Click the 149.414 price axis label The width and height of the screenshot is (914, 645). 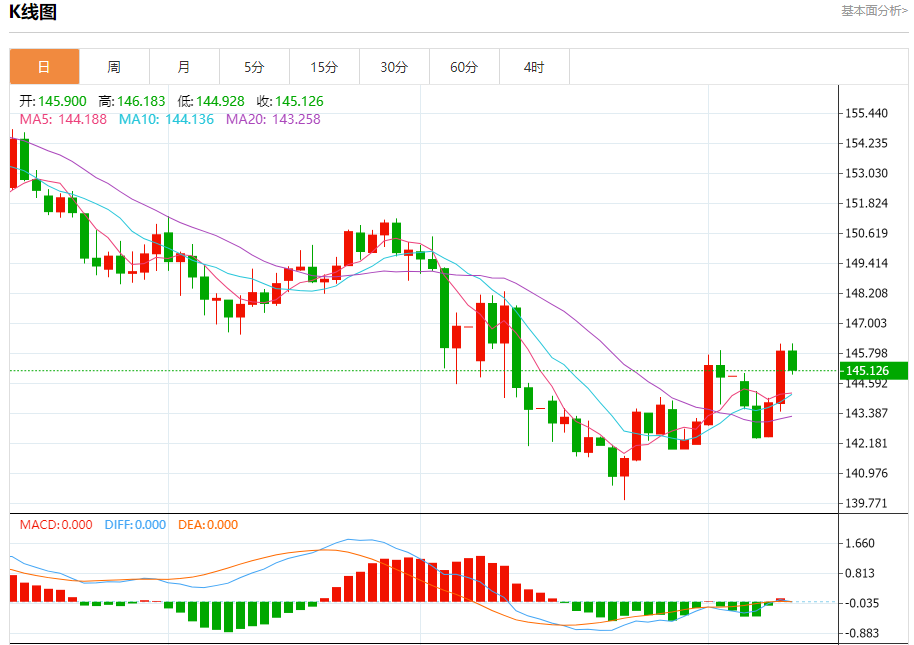coord(867,263)
